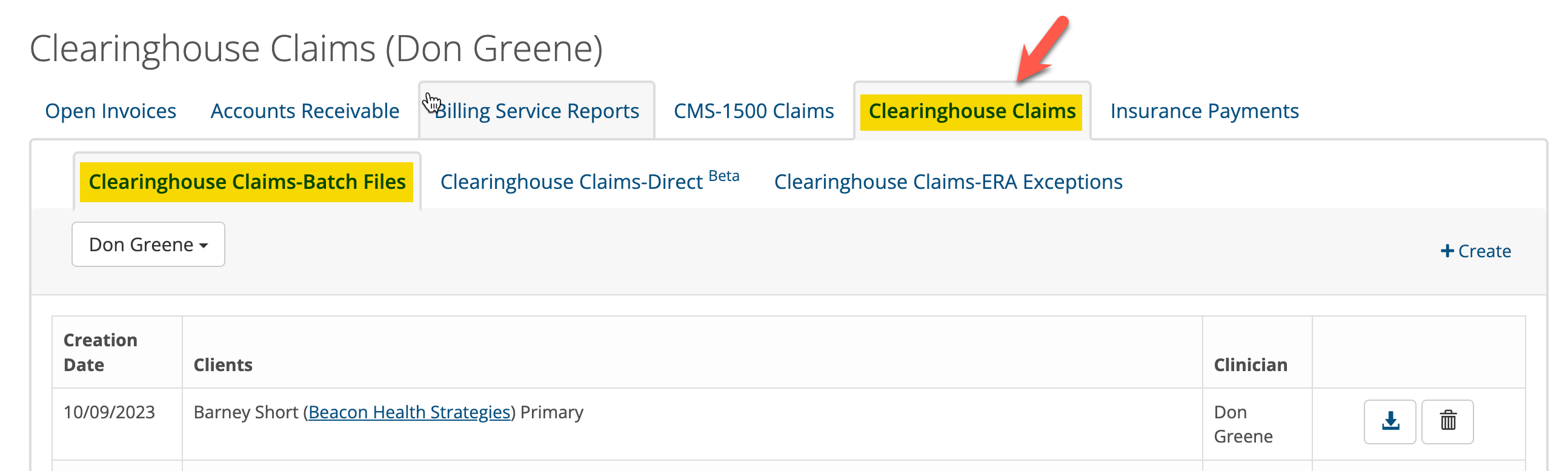This screenshot has height=471, width=1568.
Task: Open the Beacon Health Strategies link
Action: click(x=409, y=412)
